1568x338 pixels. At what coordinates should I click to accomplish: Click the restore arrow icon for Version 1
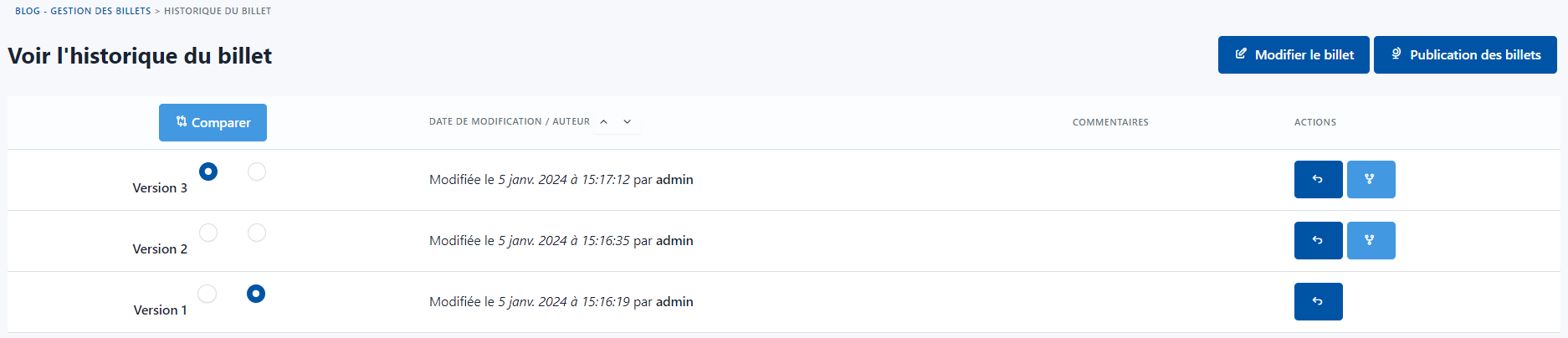[x=1318, y=301]
